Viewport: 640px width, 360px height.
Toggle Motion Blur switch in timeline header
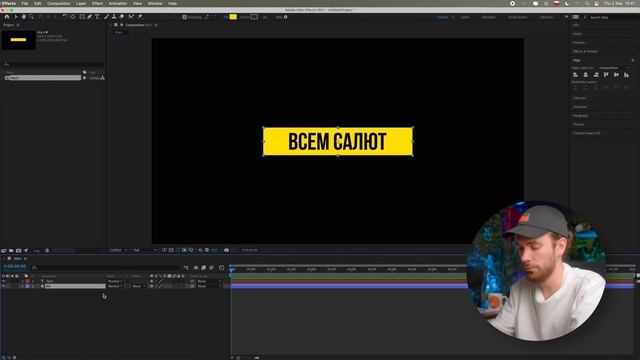point(211,268)
